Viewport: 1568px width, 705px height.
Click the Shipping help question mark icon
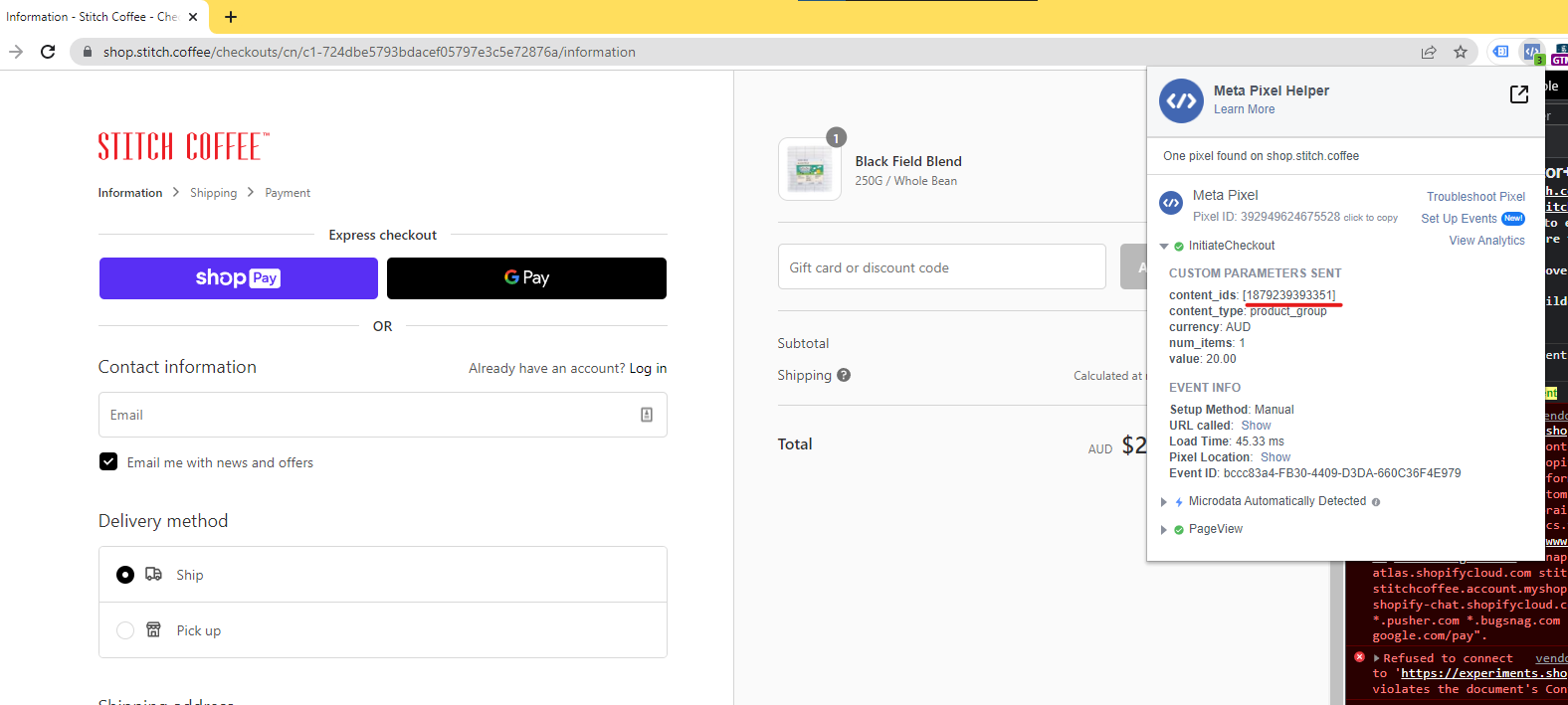(844, 375)
